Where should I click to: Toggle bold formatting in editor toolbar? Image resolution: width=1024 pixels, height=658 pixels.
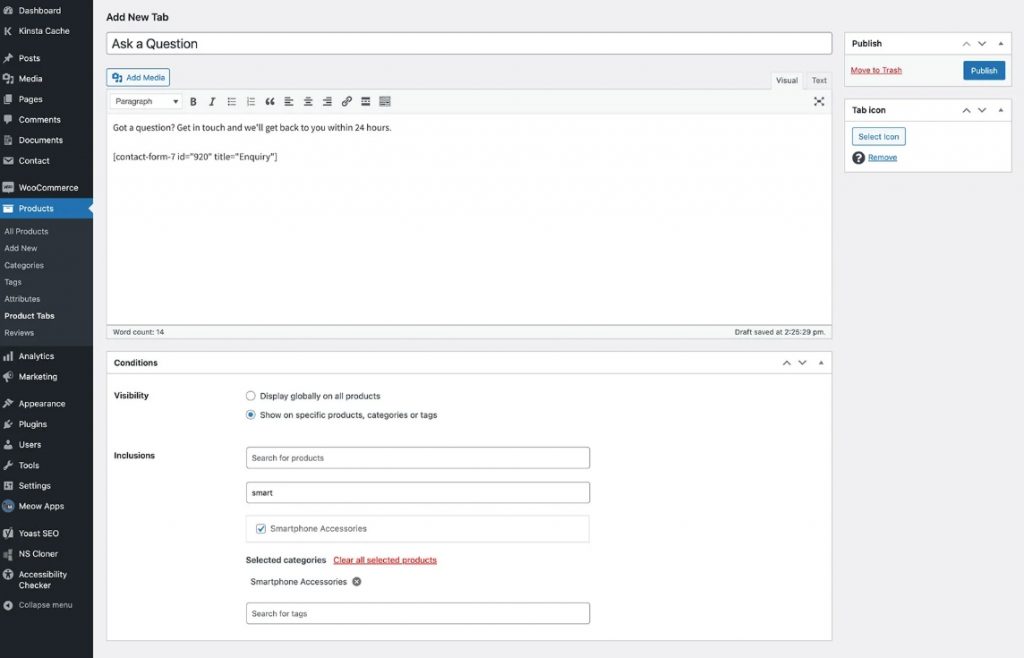pos(193,102)
